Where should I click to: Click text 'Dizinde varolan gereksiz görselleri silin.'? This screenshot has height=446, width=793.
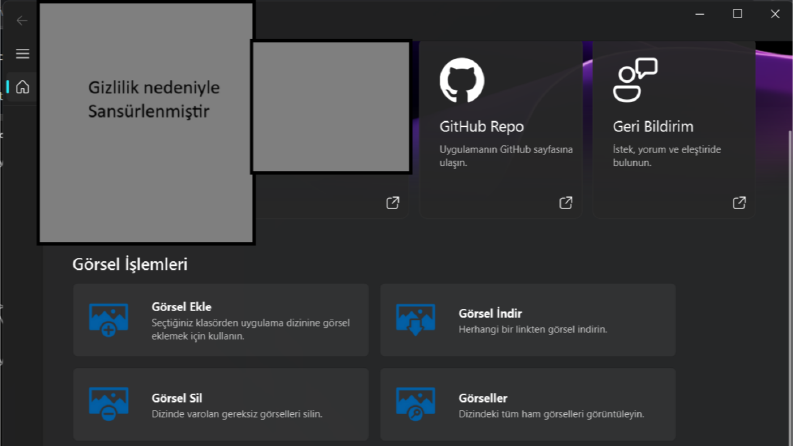click(x=237, y=414)
